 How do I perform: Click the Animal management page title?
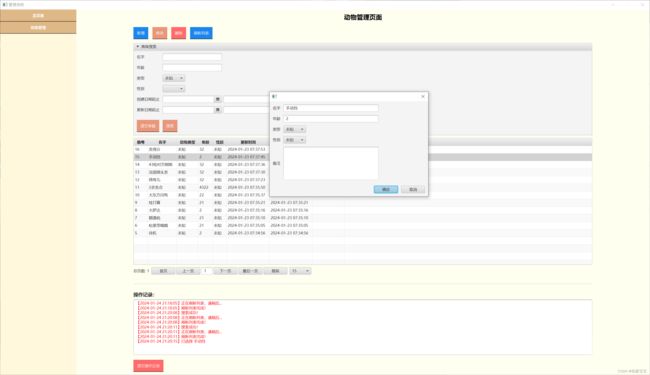click(x=363, y=17)
